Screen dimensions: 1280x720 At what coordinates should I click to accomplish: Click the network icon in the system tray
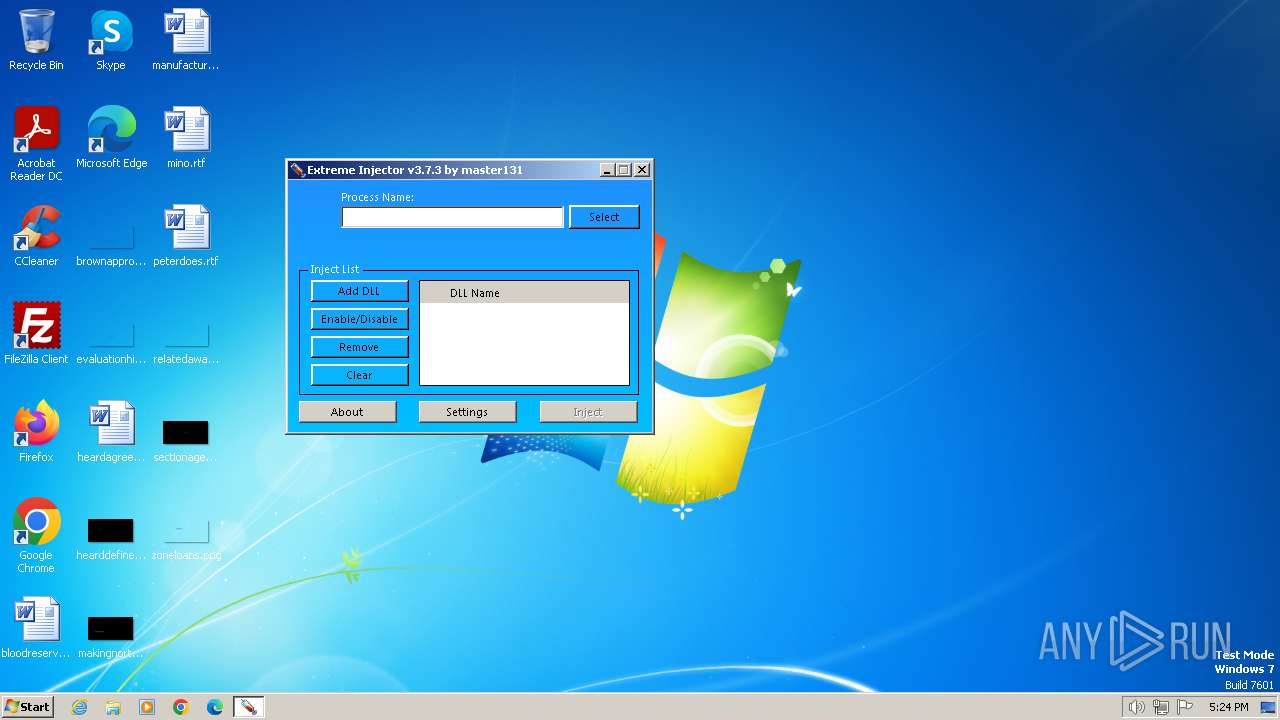(1161, 707)
